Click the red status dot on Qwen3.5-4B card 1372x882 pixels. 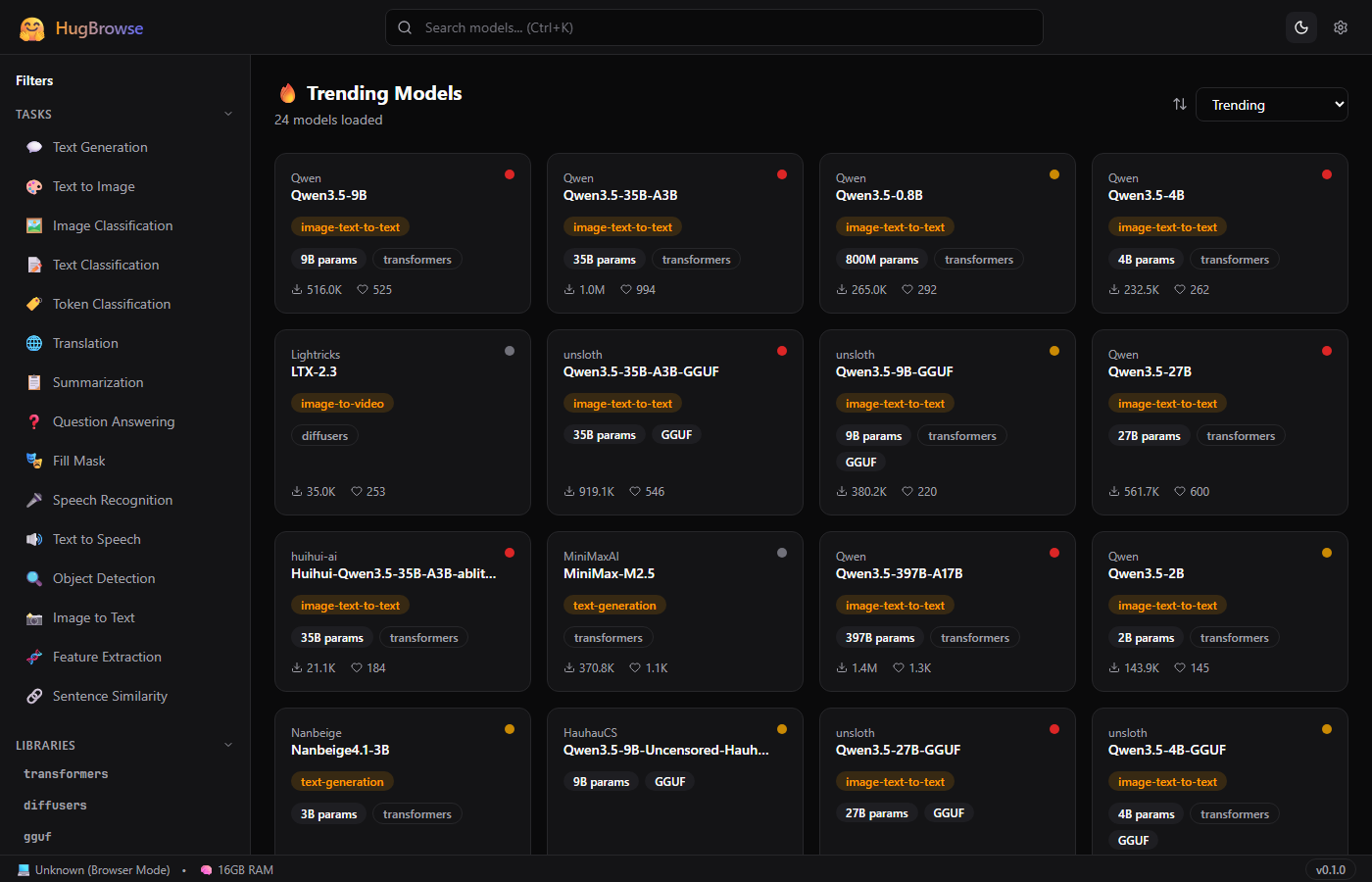click(1327, 174)
